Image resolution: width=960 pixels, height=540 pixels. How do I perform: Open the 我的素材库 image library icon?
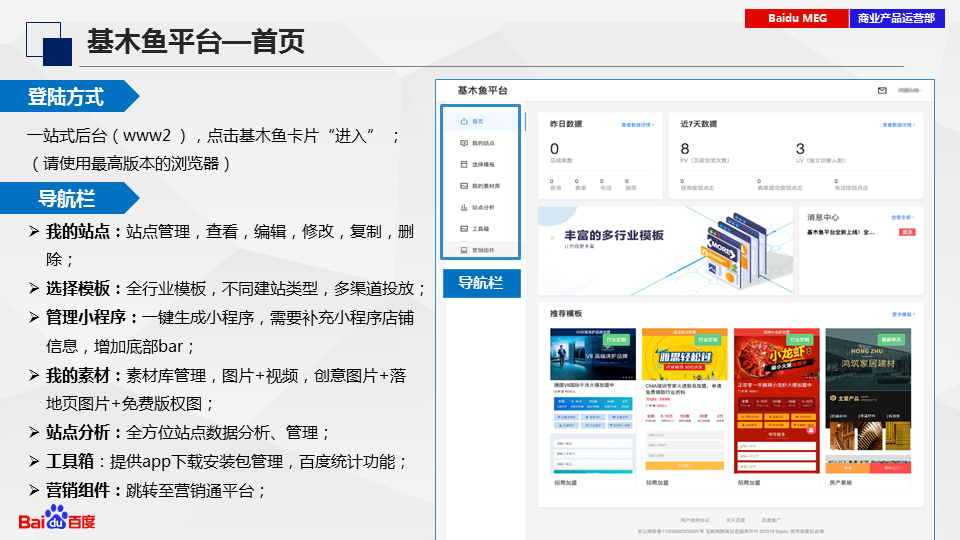(464, 186)
